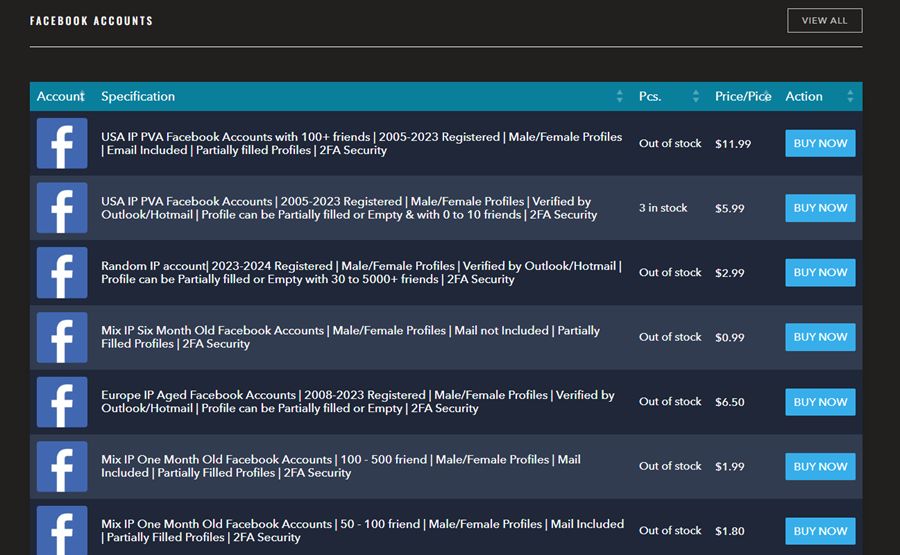The width and height of the screenshot is (900, 555).
Task: Click the Facebook icon in the 50 - 100 friend row
Action: point(62,530)
